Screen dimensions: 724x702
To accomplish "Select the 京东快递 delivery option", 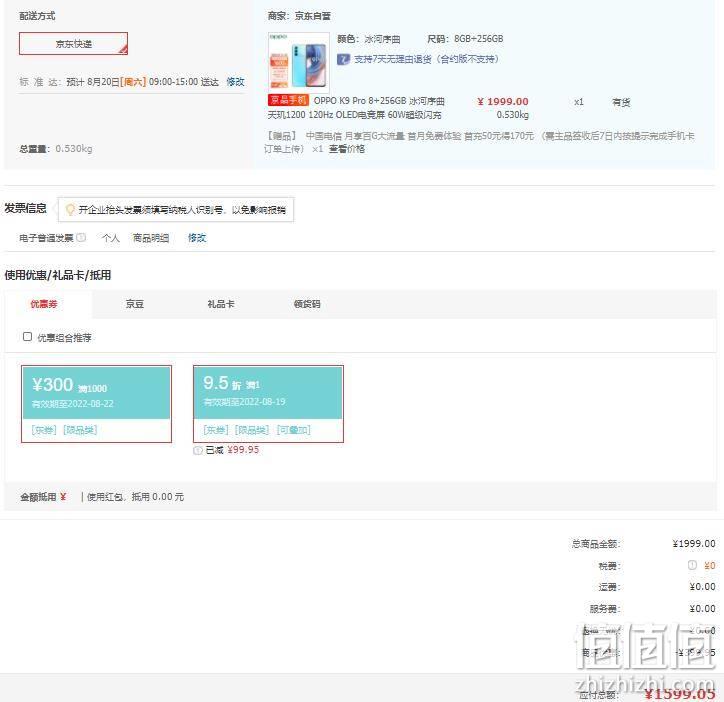I will tap(73, 44).
